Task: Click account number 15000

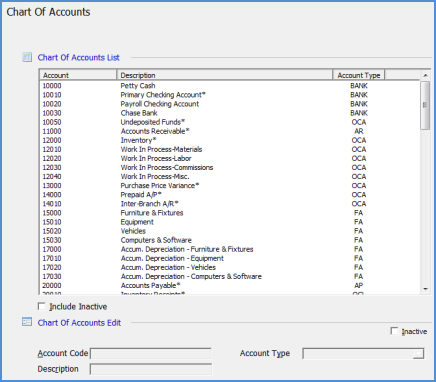Action: (52, 213)
